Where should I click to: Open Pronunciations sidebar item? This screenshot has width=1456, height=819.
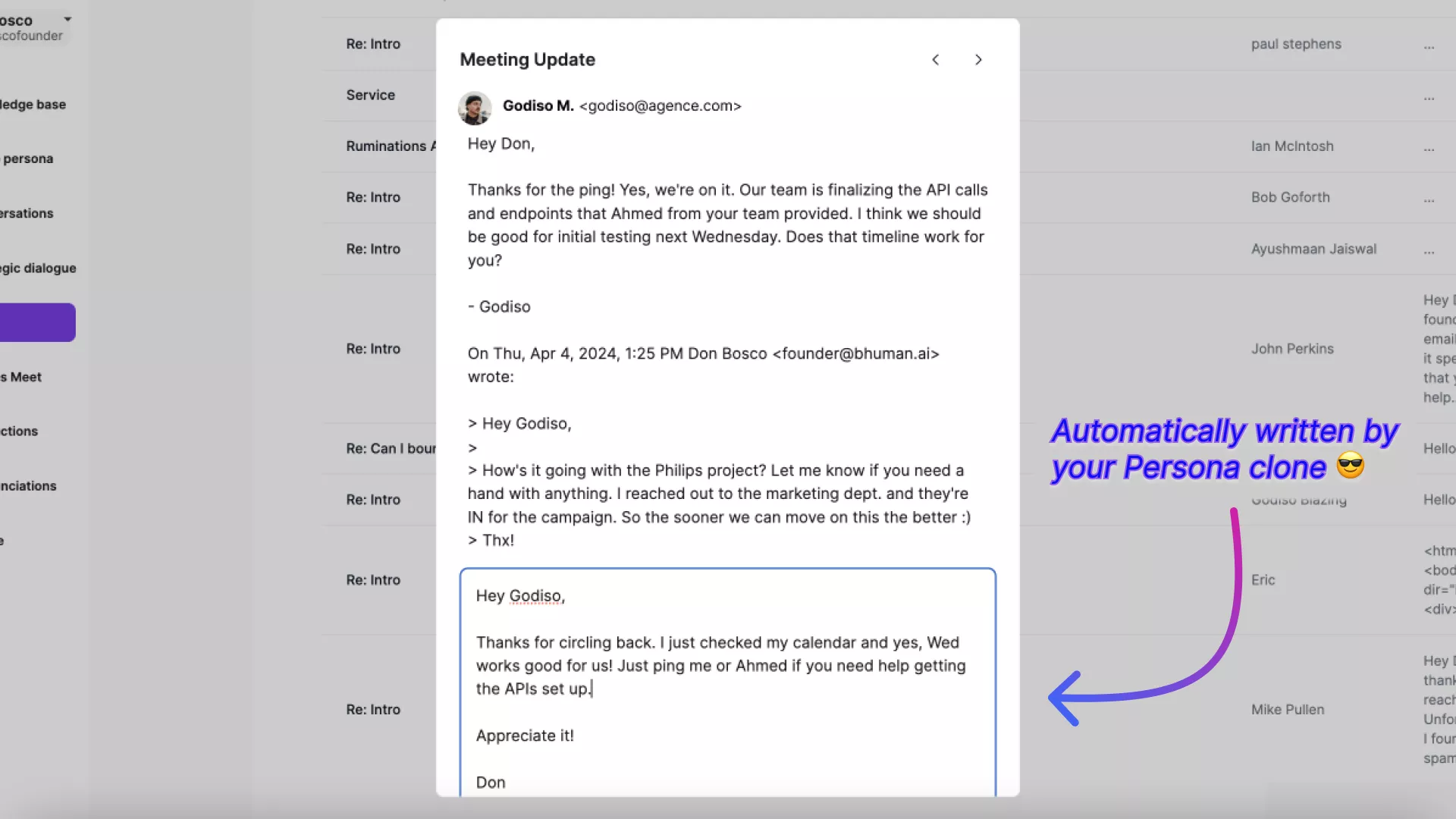click(x=29, y=485)
